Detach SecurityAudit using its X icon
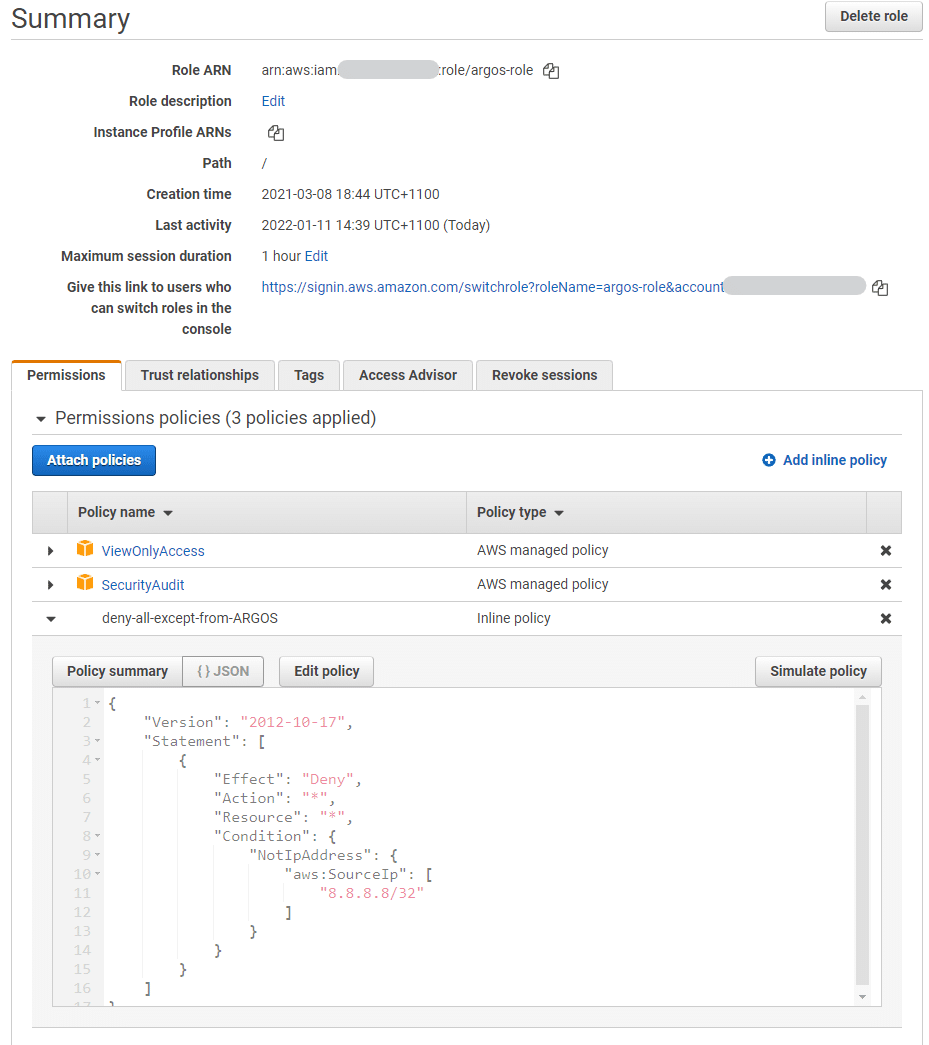Screen dimensions: 929x1045 pos(885,583)
